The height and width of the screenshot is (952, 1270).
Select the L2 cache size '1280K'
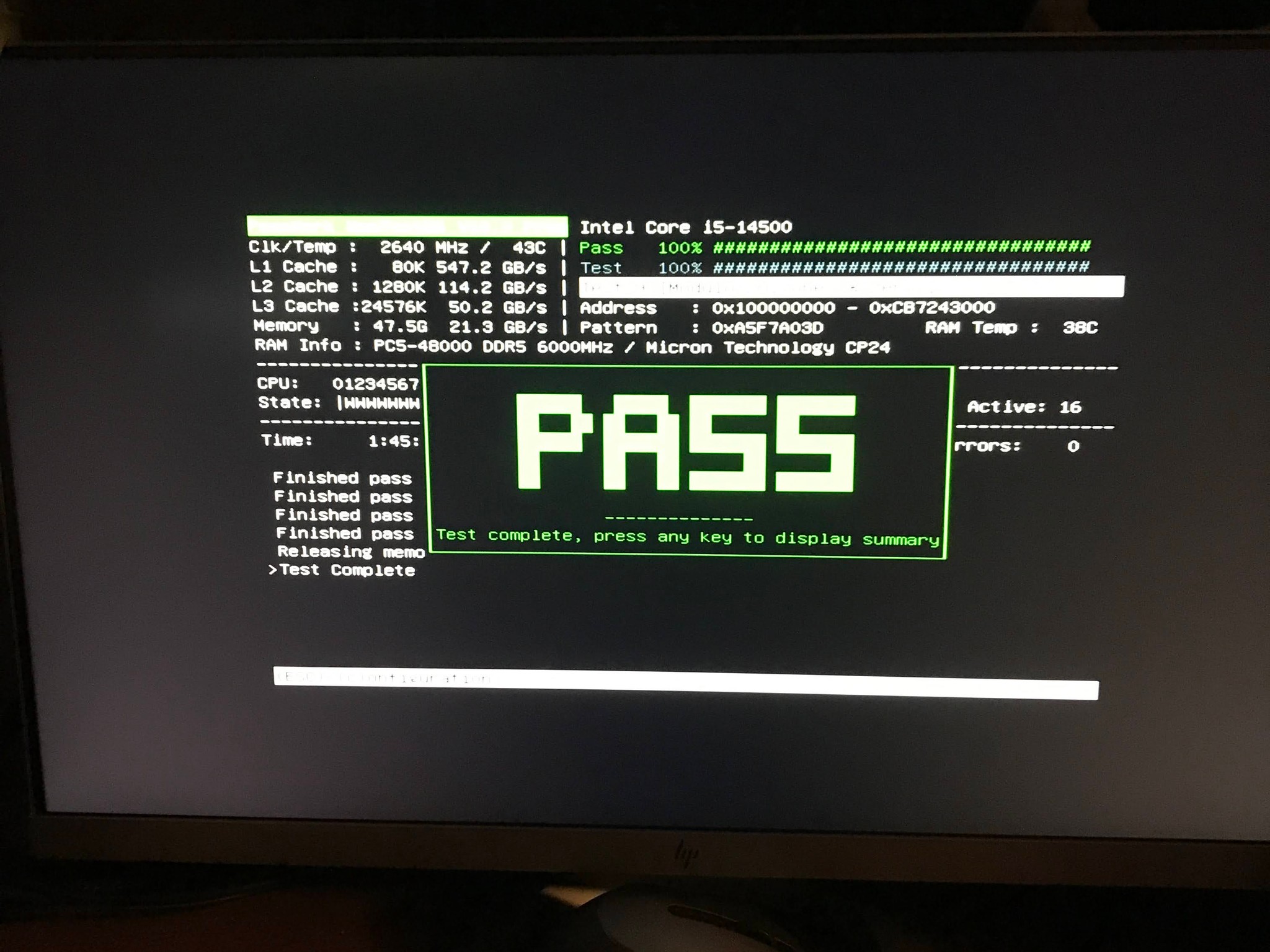[398, 287]
